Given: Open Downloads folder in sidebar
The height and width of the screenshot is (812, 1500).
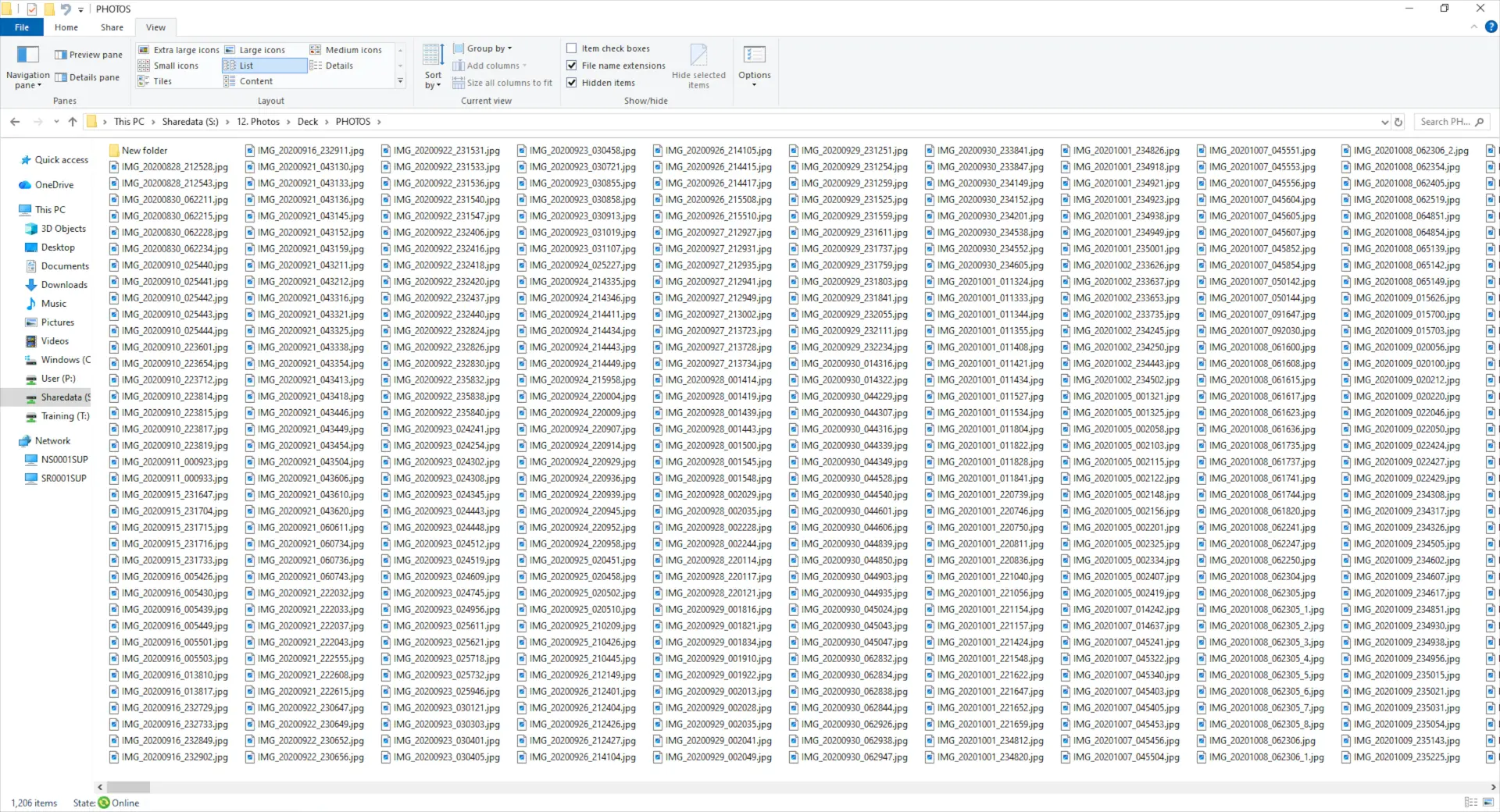Looking at the screenshot, I should (56, 285).
